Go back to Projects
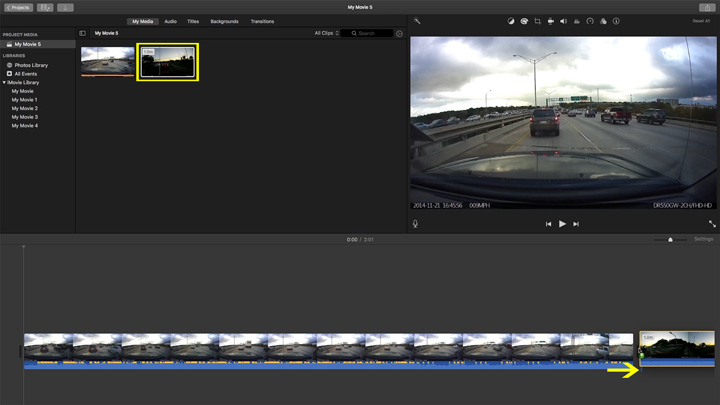Image resolution: width=720 pixels, height=405 pixels. coord(17,7)
